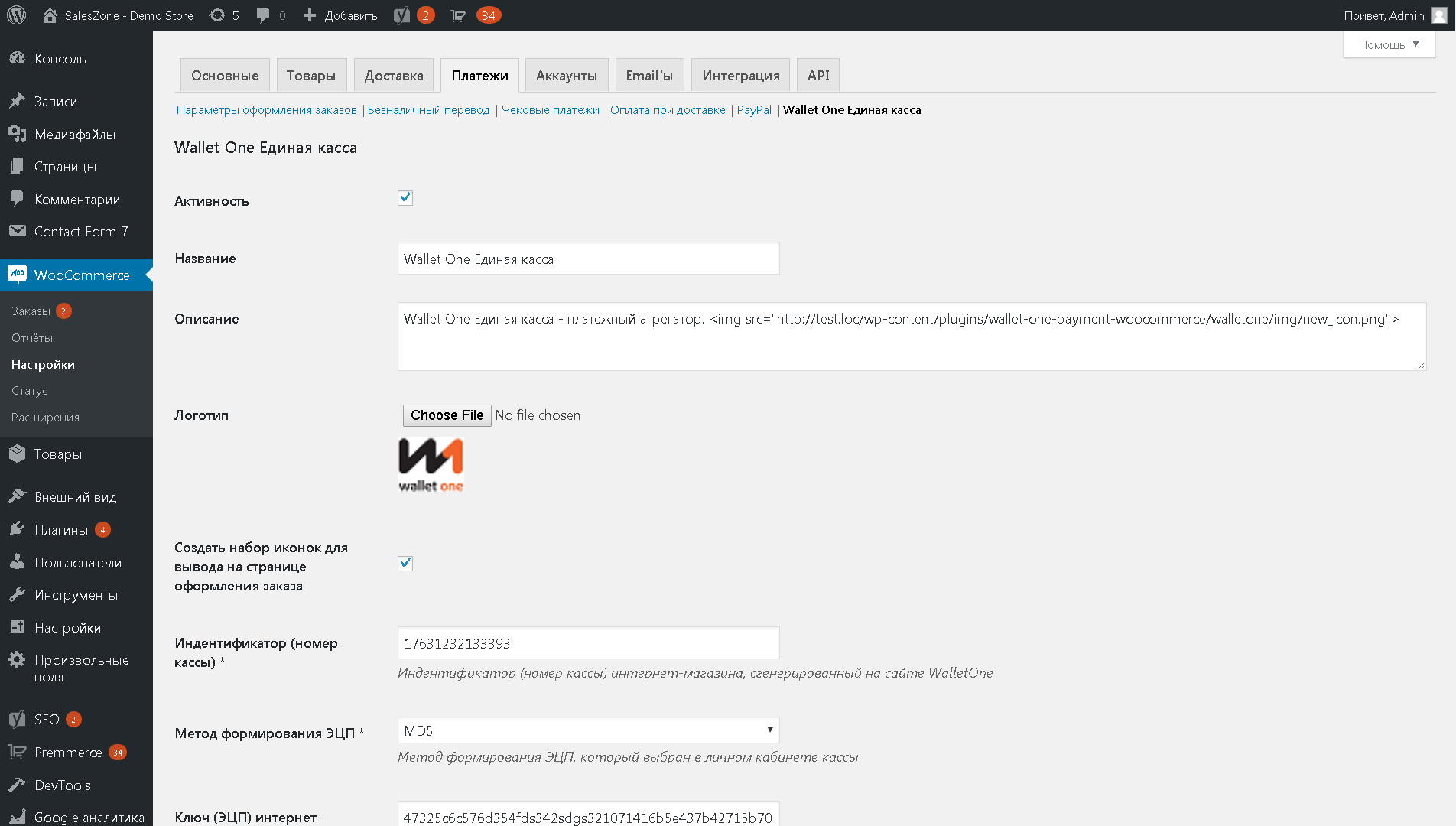Switch to the Email'ы tab

click(649, 76)
